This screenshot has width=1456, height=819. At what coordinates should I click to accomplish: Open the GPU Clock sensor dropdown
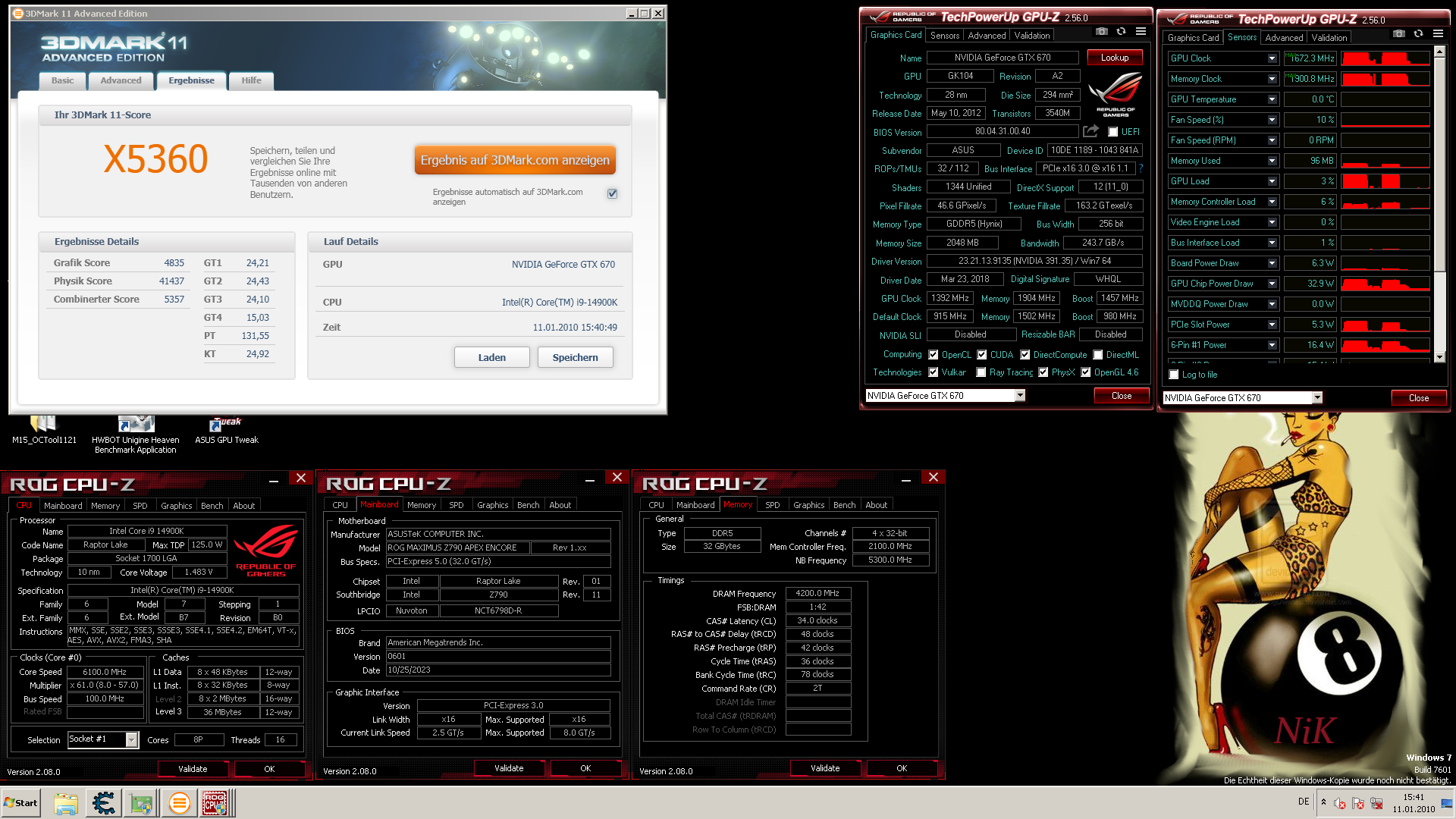pyautogui.click(x=1272, y=58)
